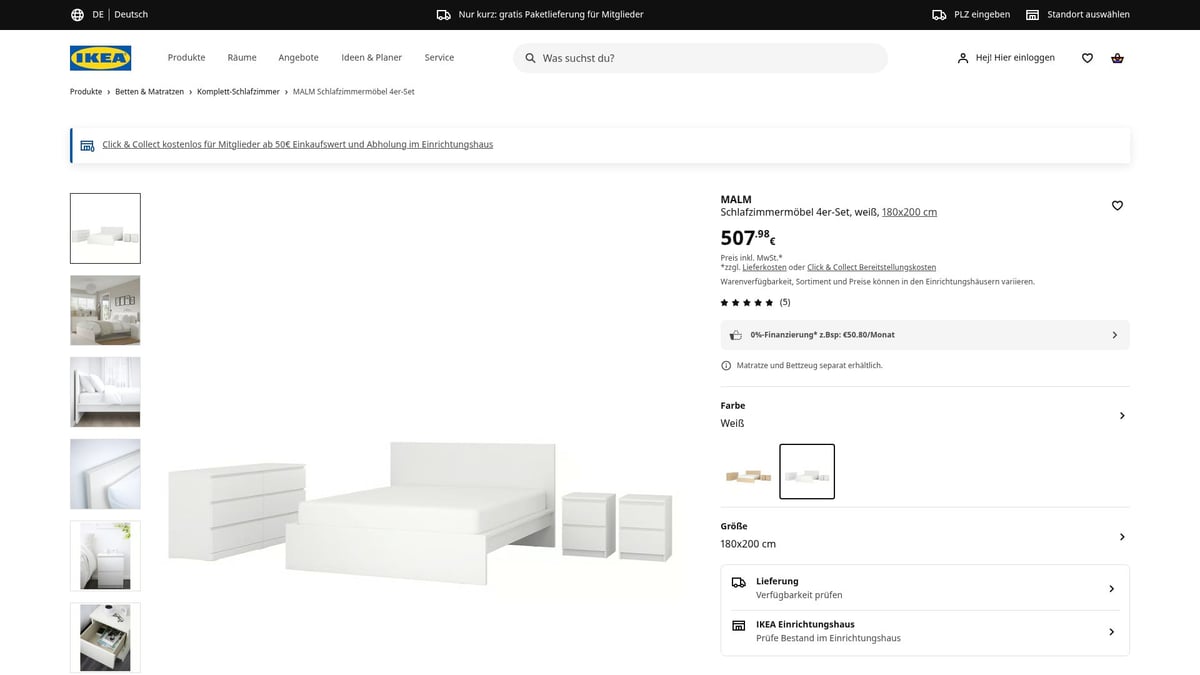1200x675 pixels.
Task: Click the info icon next to Matratze note
Action: [x=725, y=365]
